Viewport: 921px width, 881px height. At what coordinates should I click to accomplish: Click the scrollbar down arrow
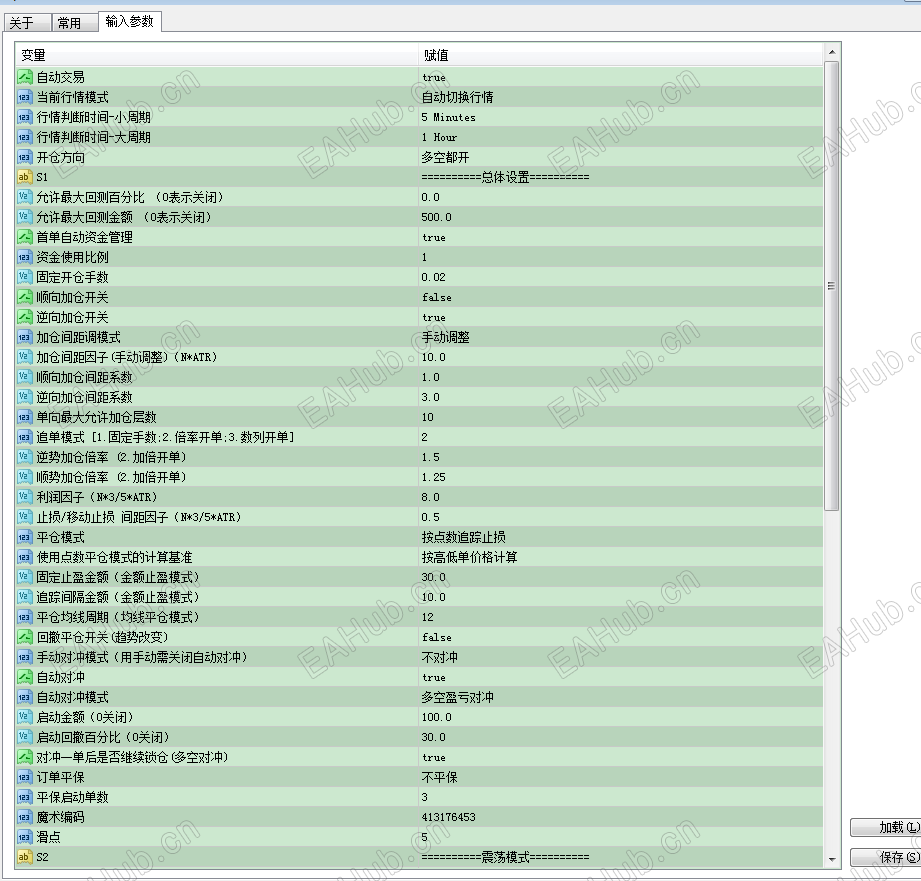click(832, 859)
